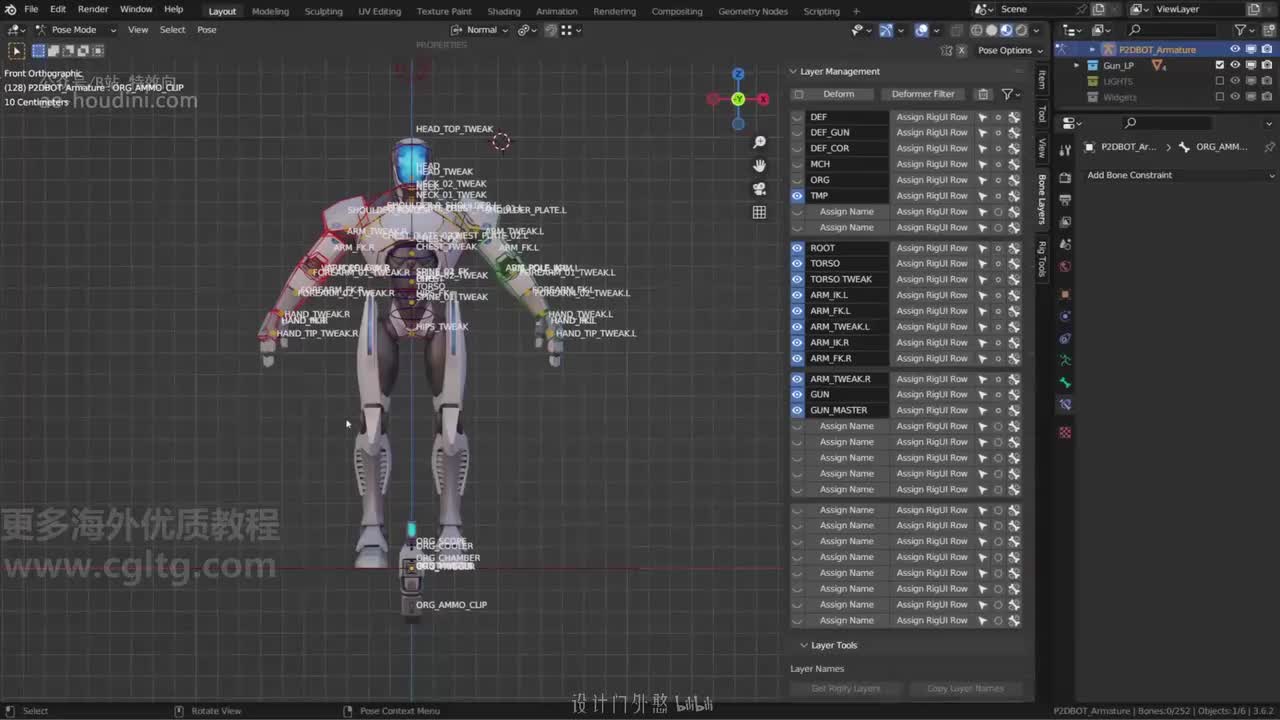Click the Z axis on navigation gizmo

738,74
